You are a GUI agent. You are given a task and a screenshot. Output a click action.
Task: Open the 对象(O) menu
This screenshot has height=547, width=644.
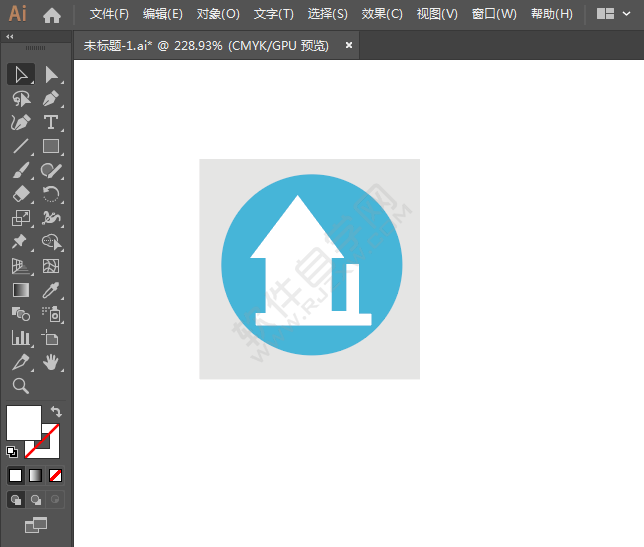pos(218,14)
